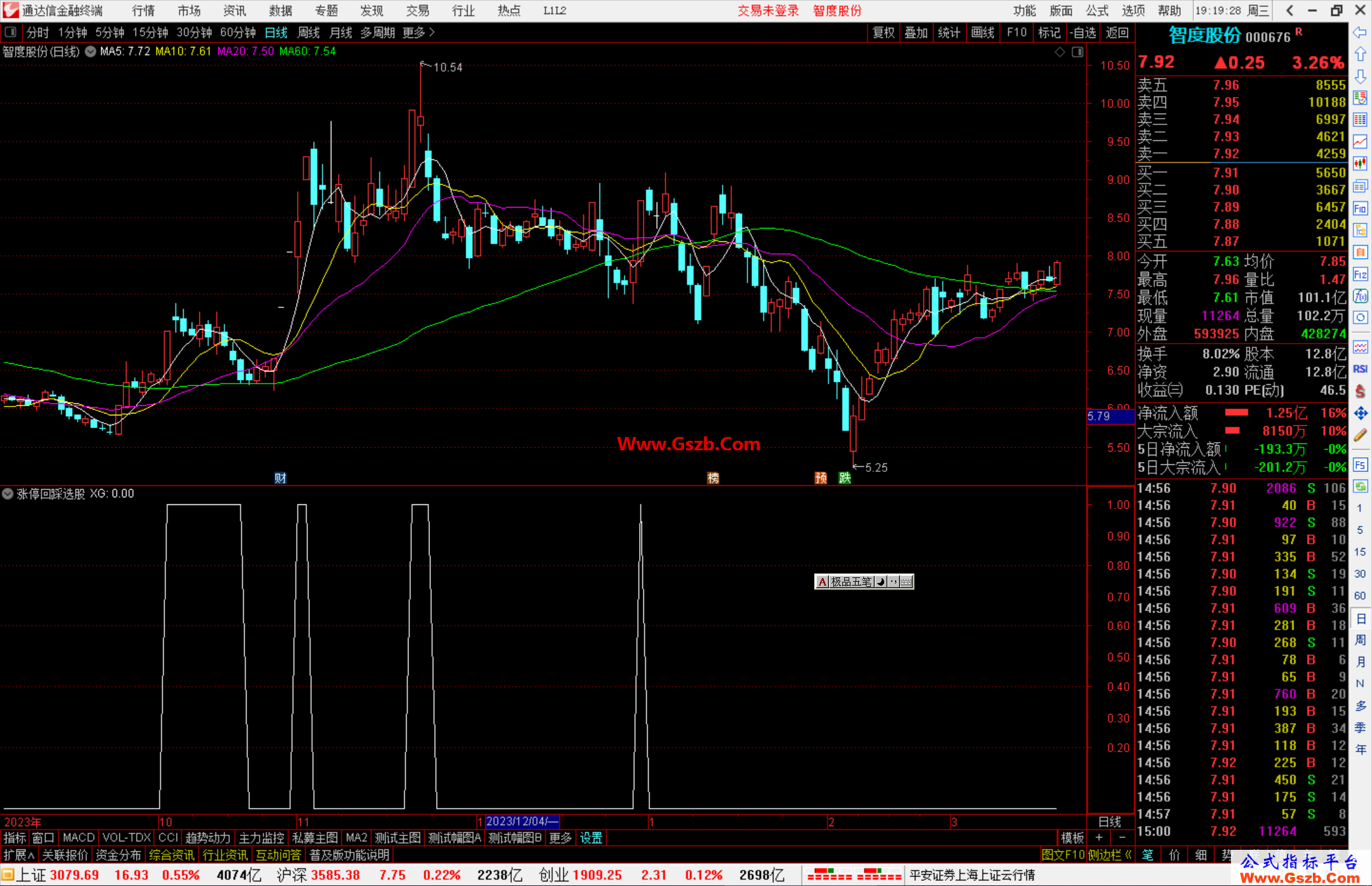
Task: Click the RSI indicator icon
Action: tap(1360, 369)
